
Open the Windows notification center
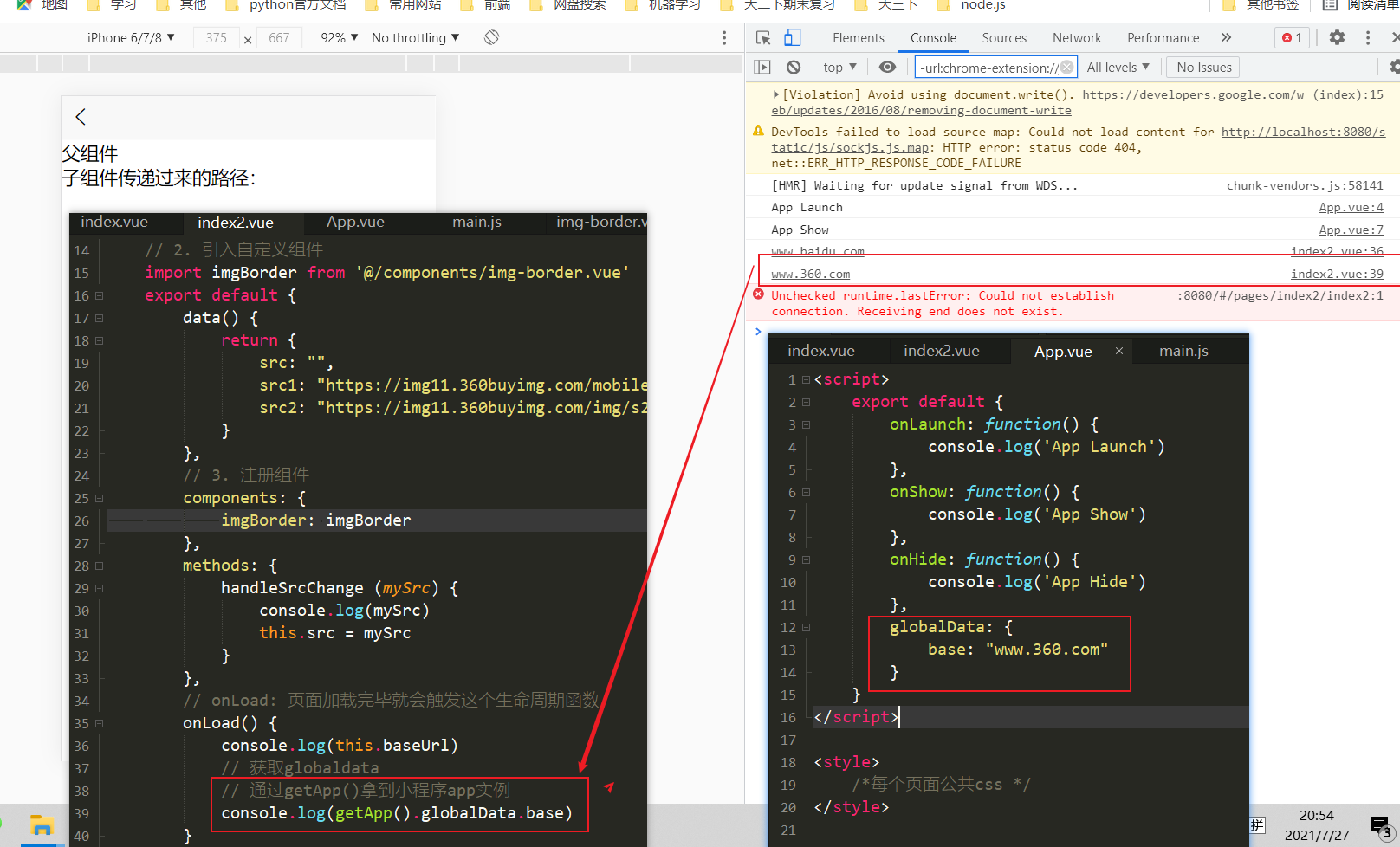coord(1381,826)
